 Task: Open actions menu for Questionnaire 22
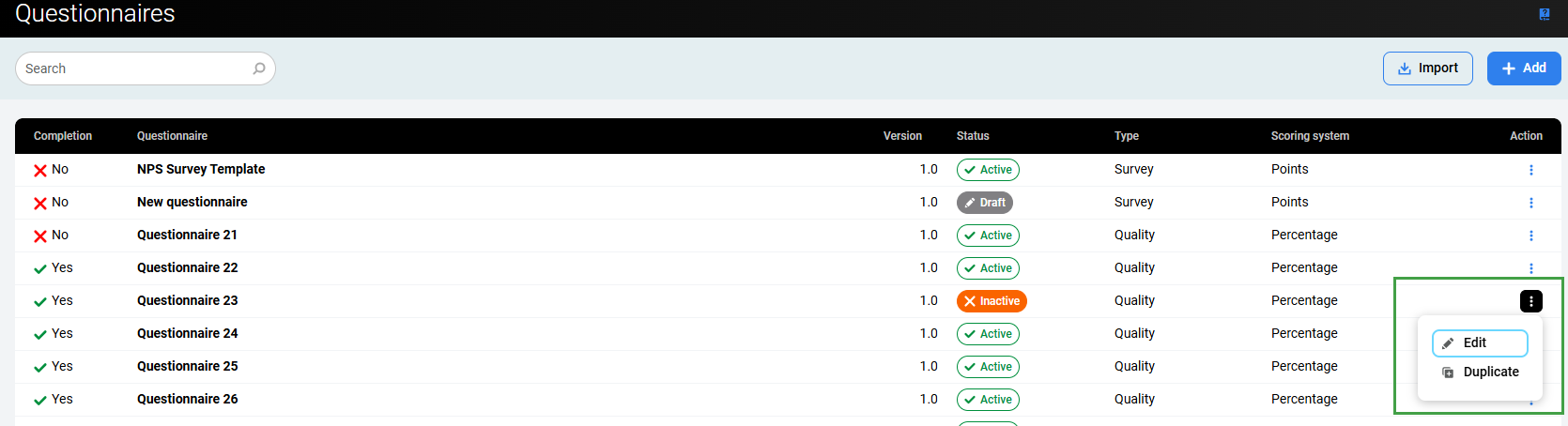point(1530,268)
